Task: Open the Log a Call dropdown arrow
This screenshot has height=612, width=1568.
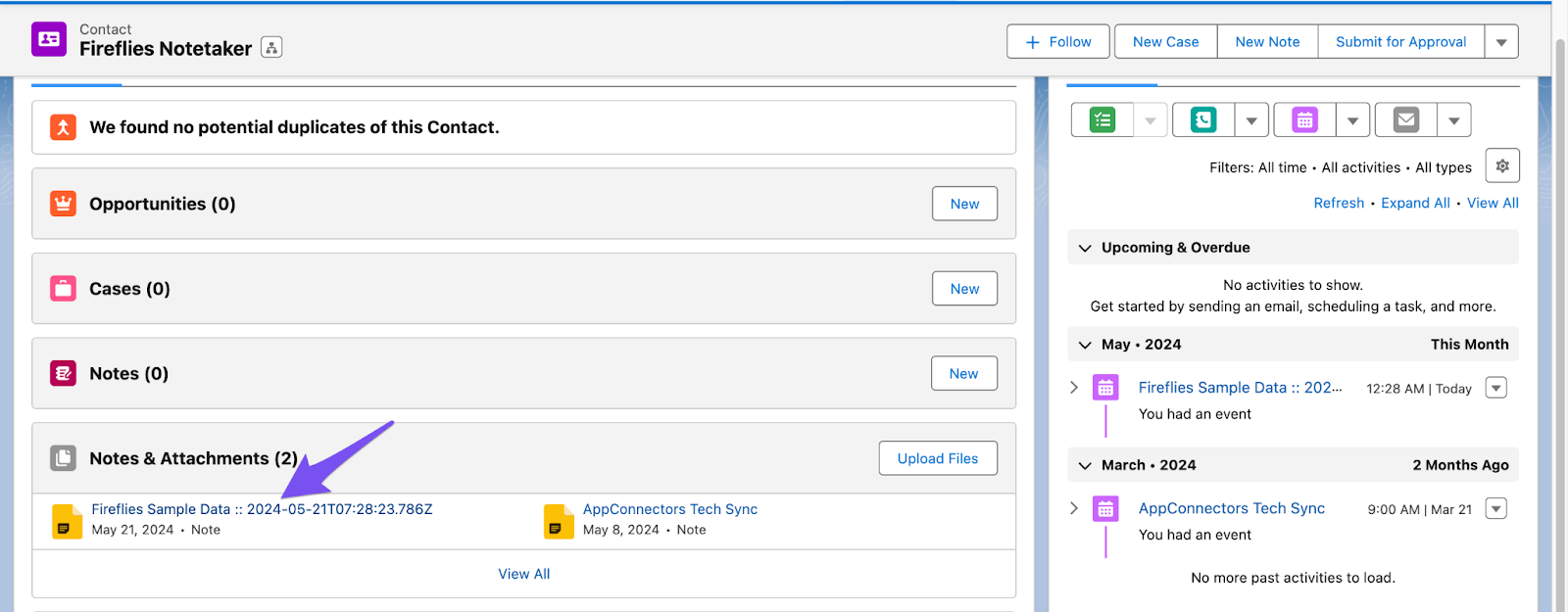Action: coord(1251,120)
